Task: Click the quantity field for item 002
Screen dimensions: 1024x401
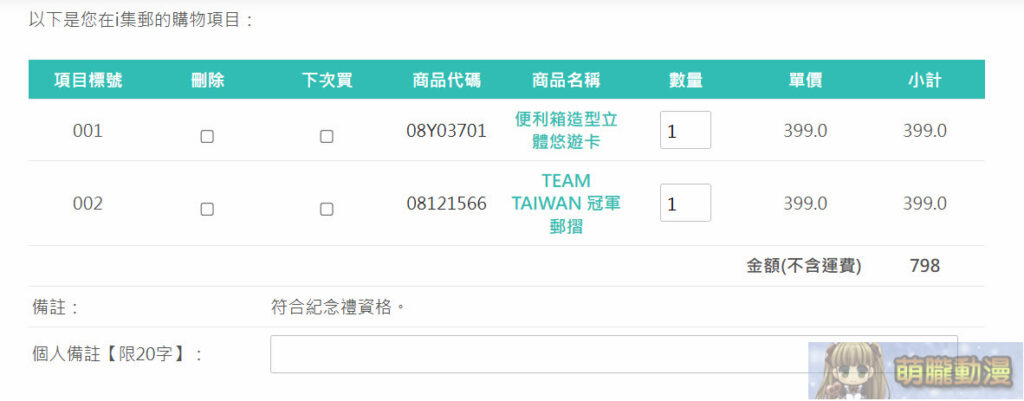Action: point(685,204)
